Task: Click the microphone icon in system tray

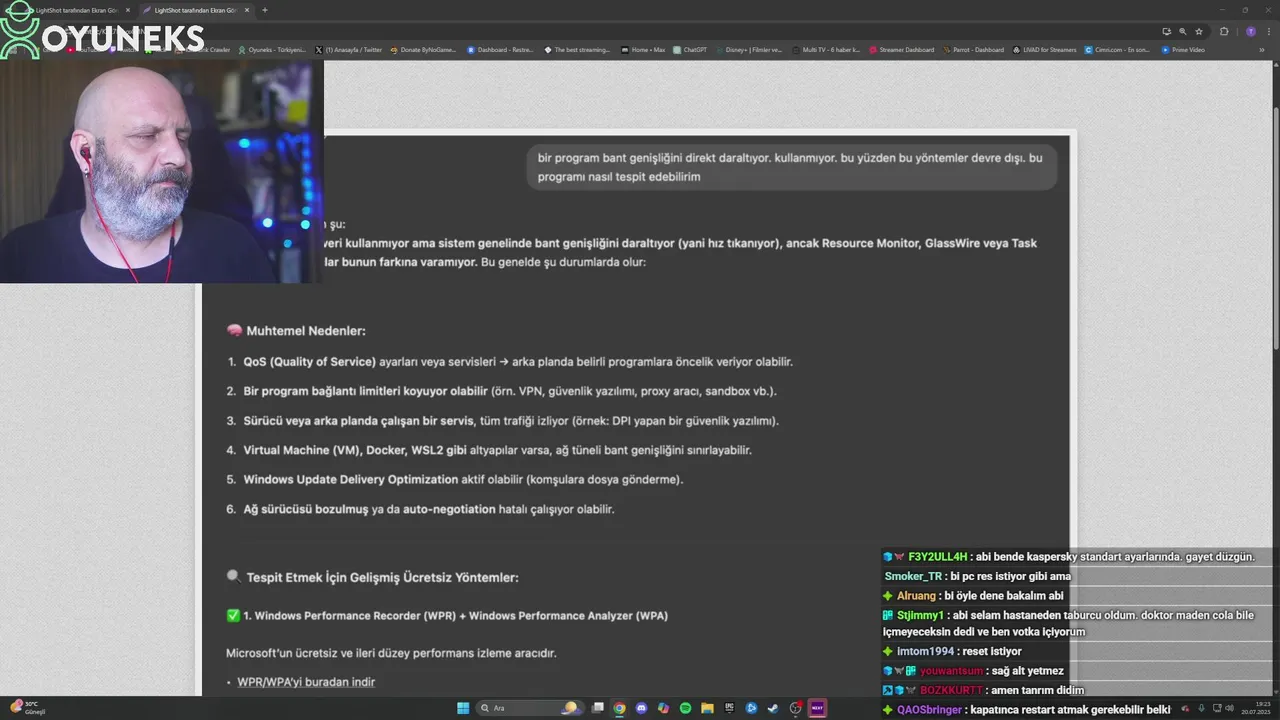Action: click(x=1202, y=708)
